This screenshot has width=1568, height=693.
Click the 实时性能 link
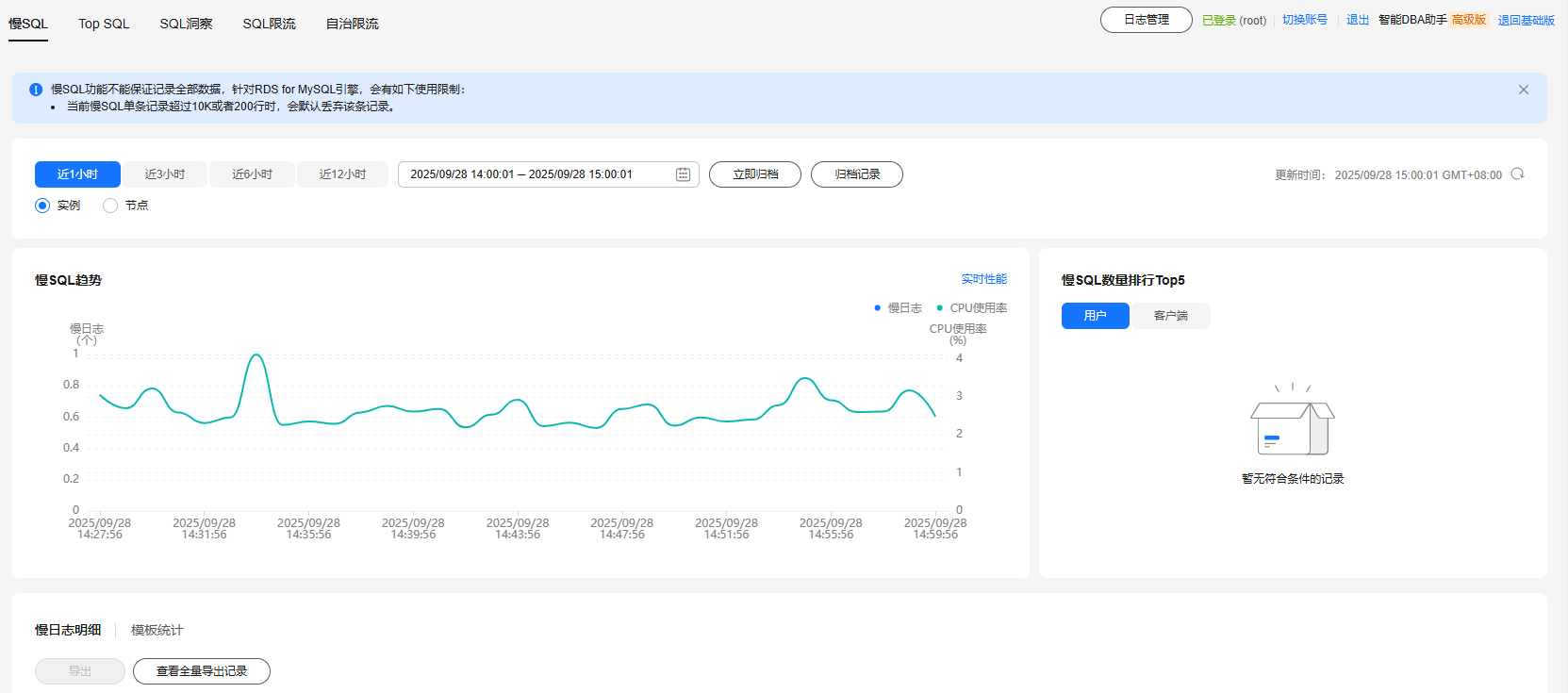click(x=983, y=279)
